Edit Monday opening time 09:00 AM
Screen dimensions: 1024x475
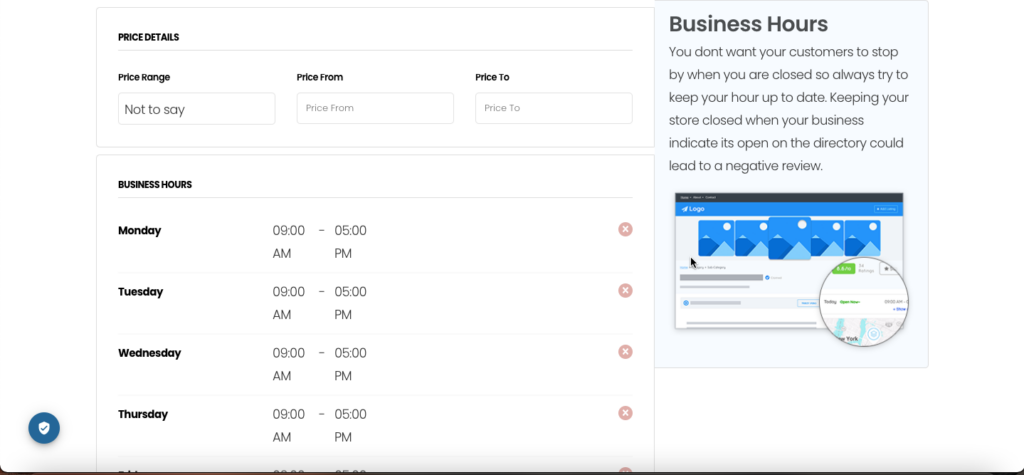coord(289,242)
